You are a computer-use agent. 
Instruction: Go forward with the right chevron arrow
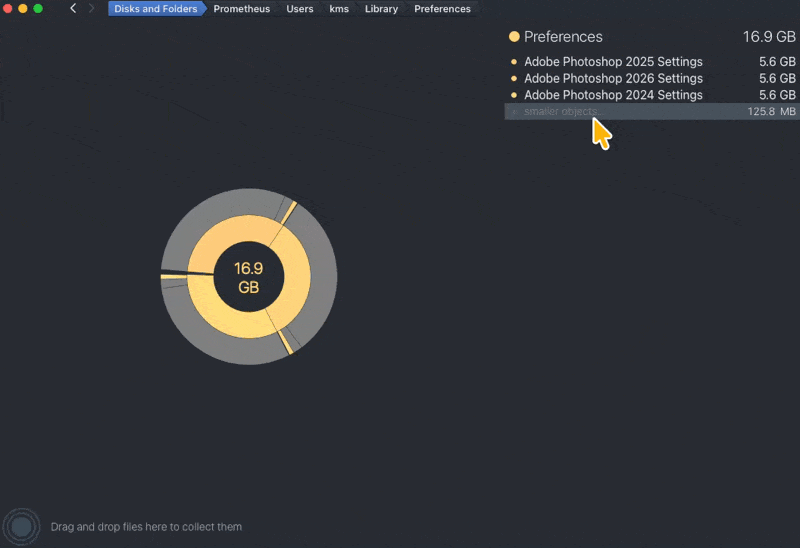(92, 9)
